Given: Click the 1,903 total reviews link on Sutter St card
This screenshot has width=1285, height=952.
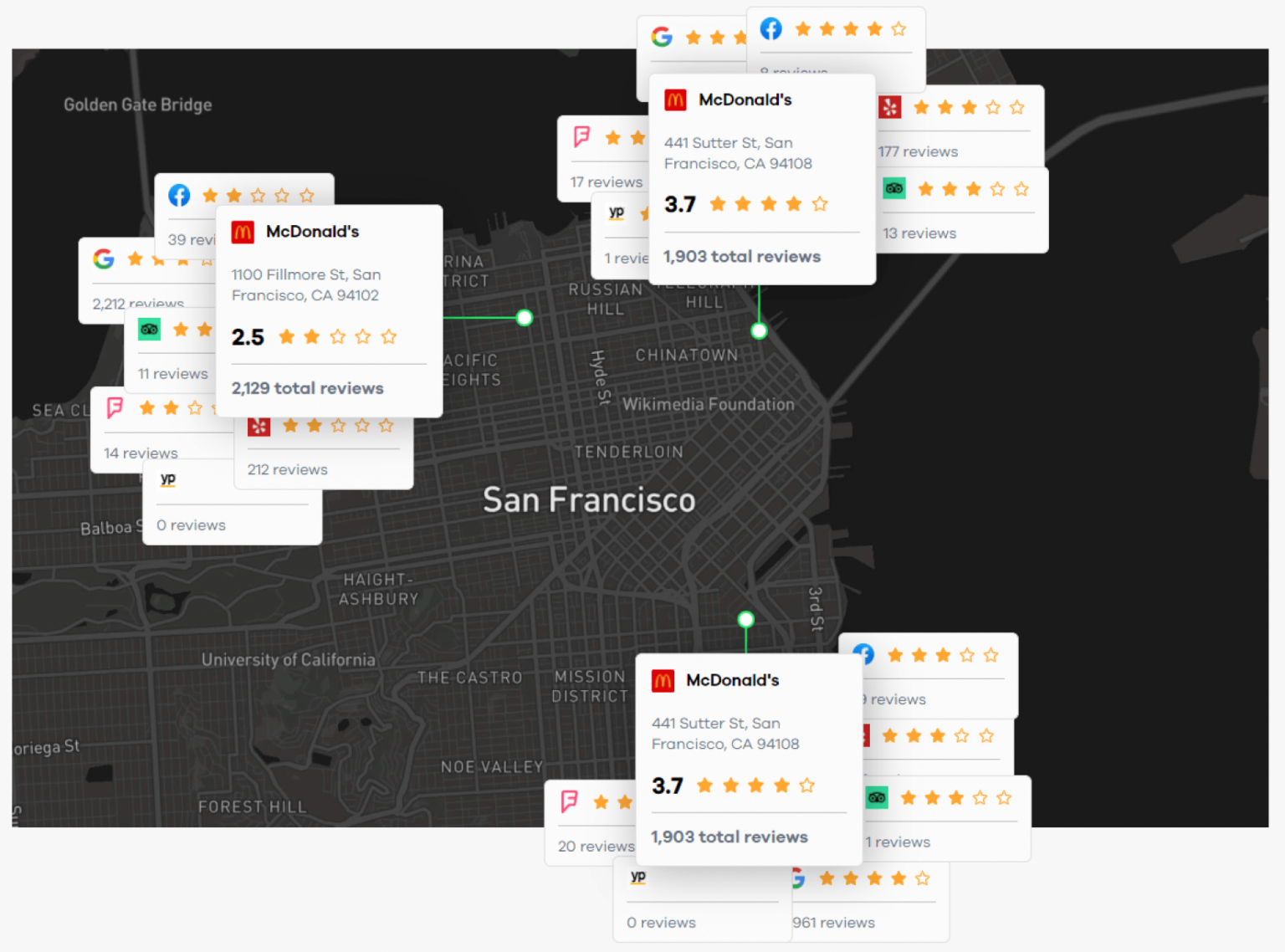Looking at the screenshot, I should click(741, 257).
